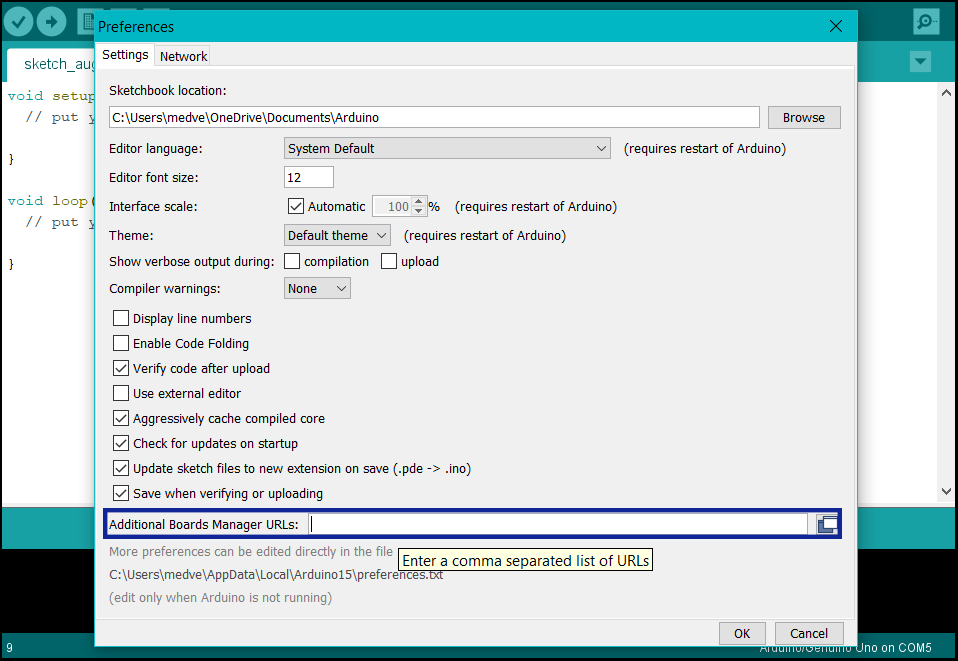This screenshot has height=661, width=958.
Task: Toggle Enable Code Folding checkbox
Action: click(121, 344)
